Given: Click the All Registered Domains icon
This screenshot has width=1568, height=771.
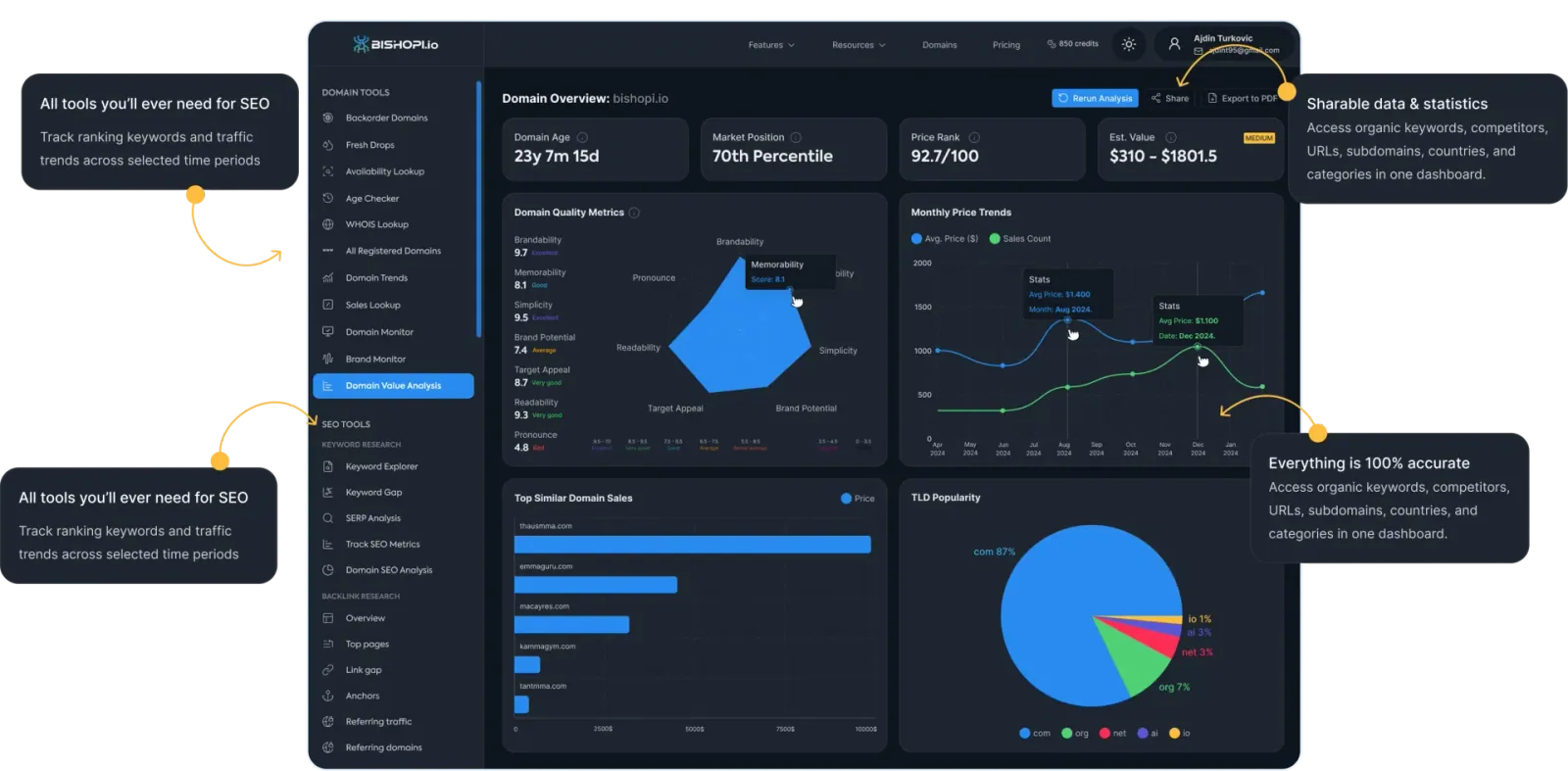Looking at the screenshot, I should pos(328,251).
